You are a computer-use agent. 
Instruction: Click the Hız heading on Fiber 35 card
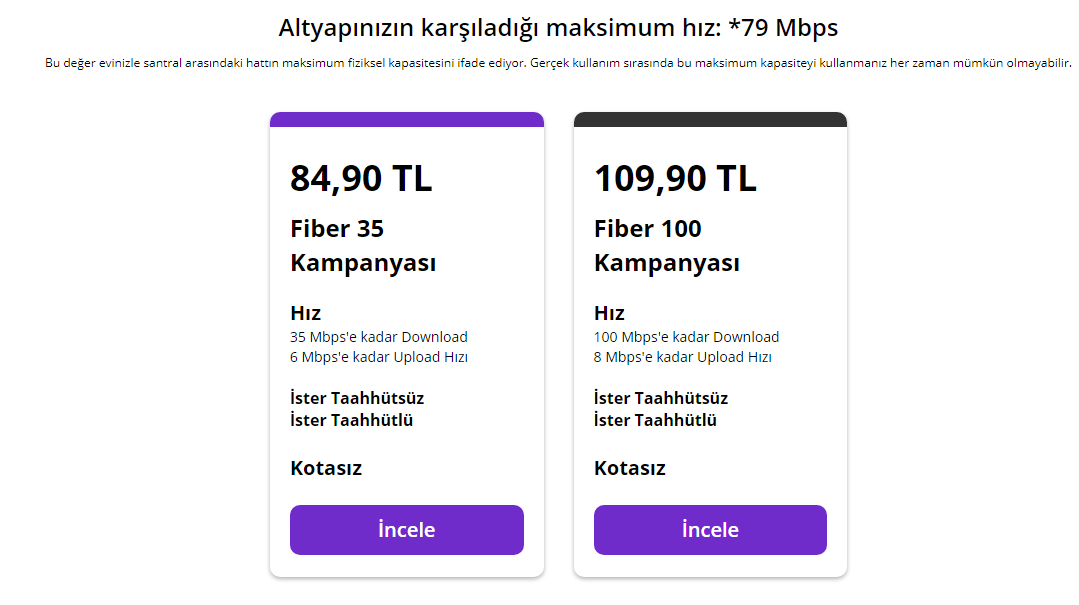[x=303, y=312]
